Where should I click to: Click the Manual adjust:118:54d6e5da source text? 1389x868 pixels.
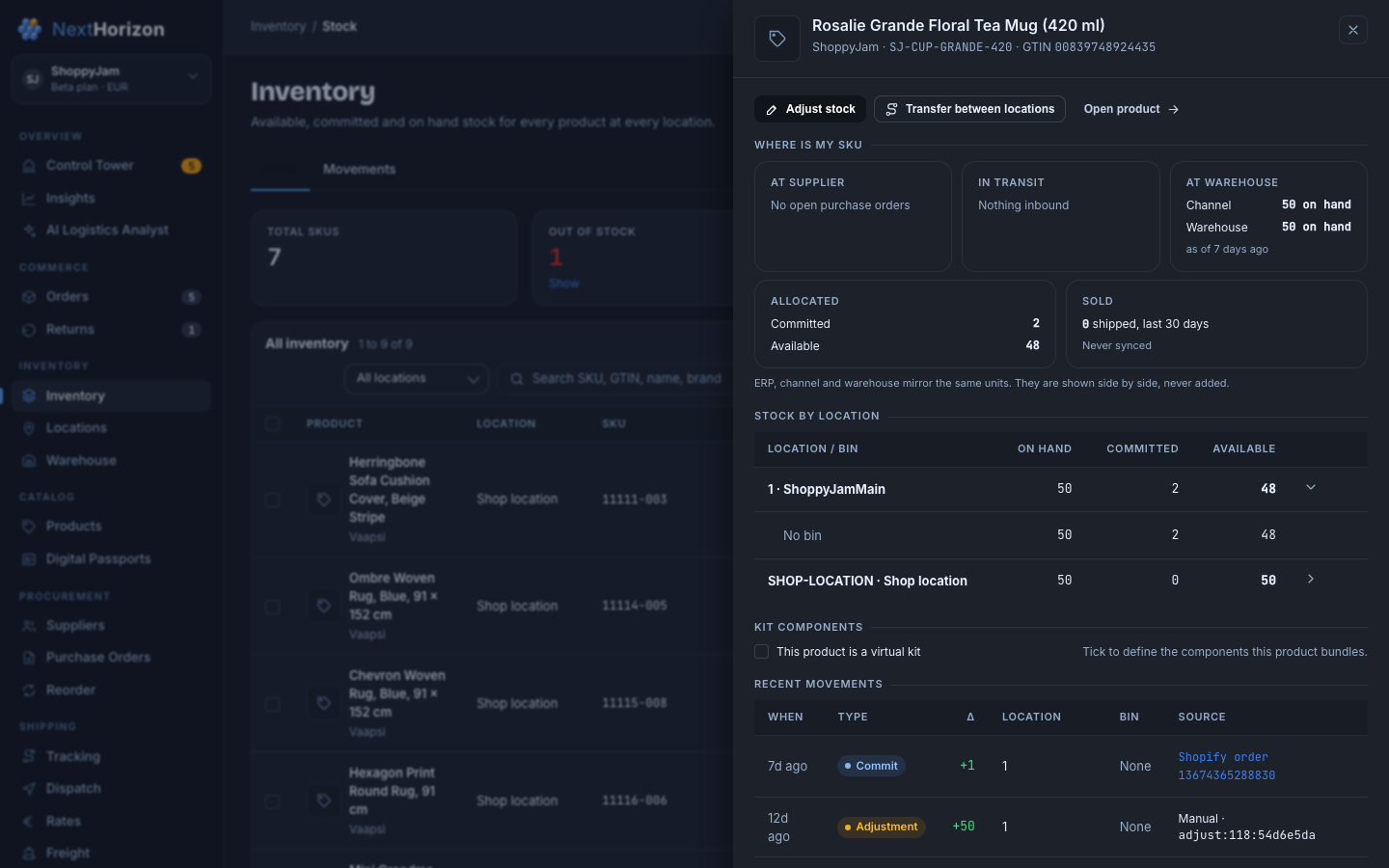(x=1246, y=827)
